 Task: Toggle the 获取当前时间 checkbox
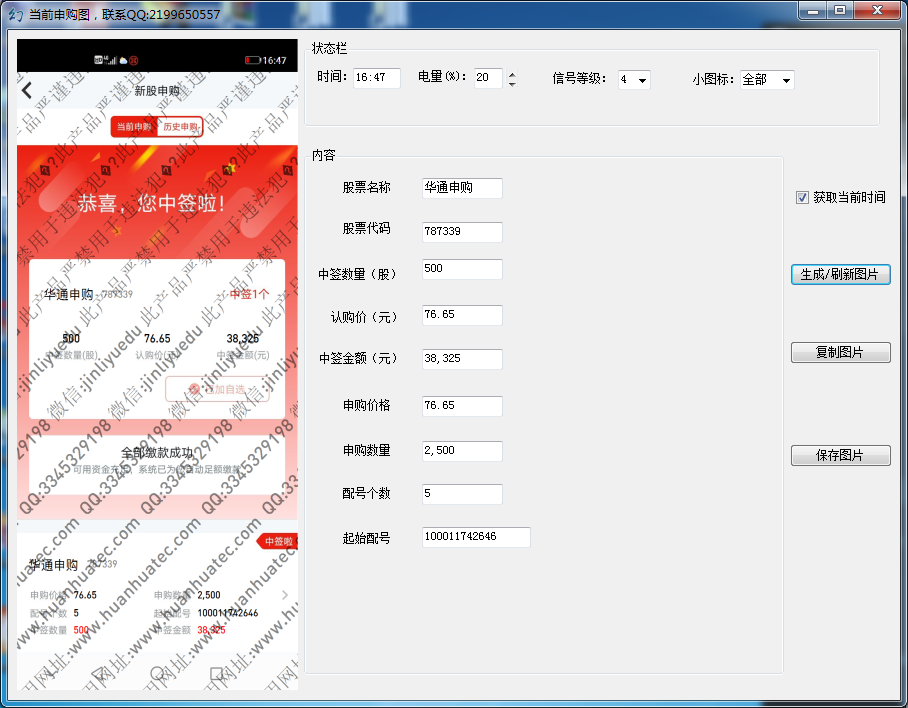802,198
